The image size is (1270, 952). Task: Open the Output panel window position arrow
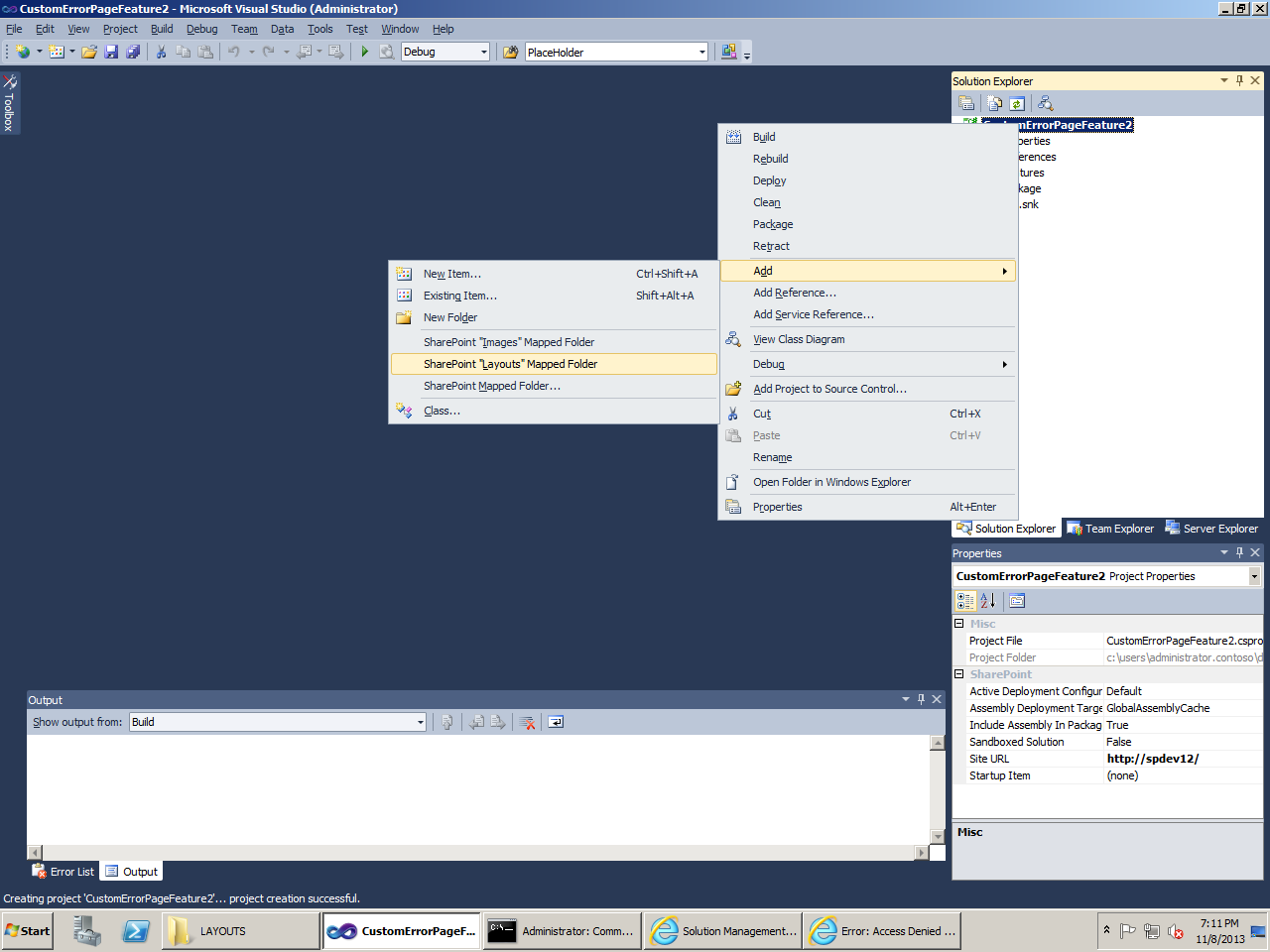905,699
